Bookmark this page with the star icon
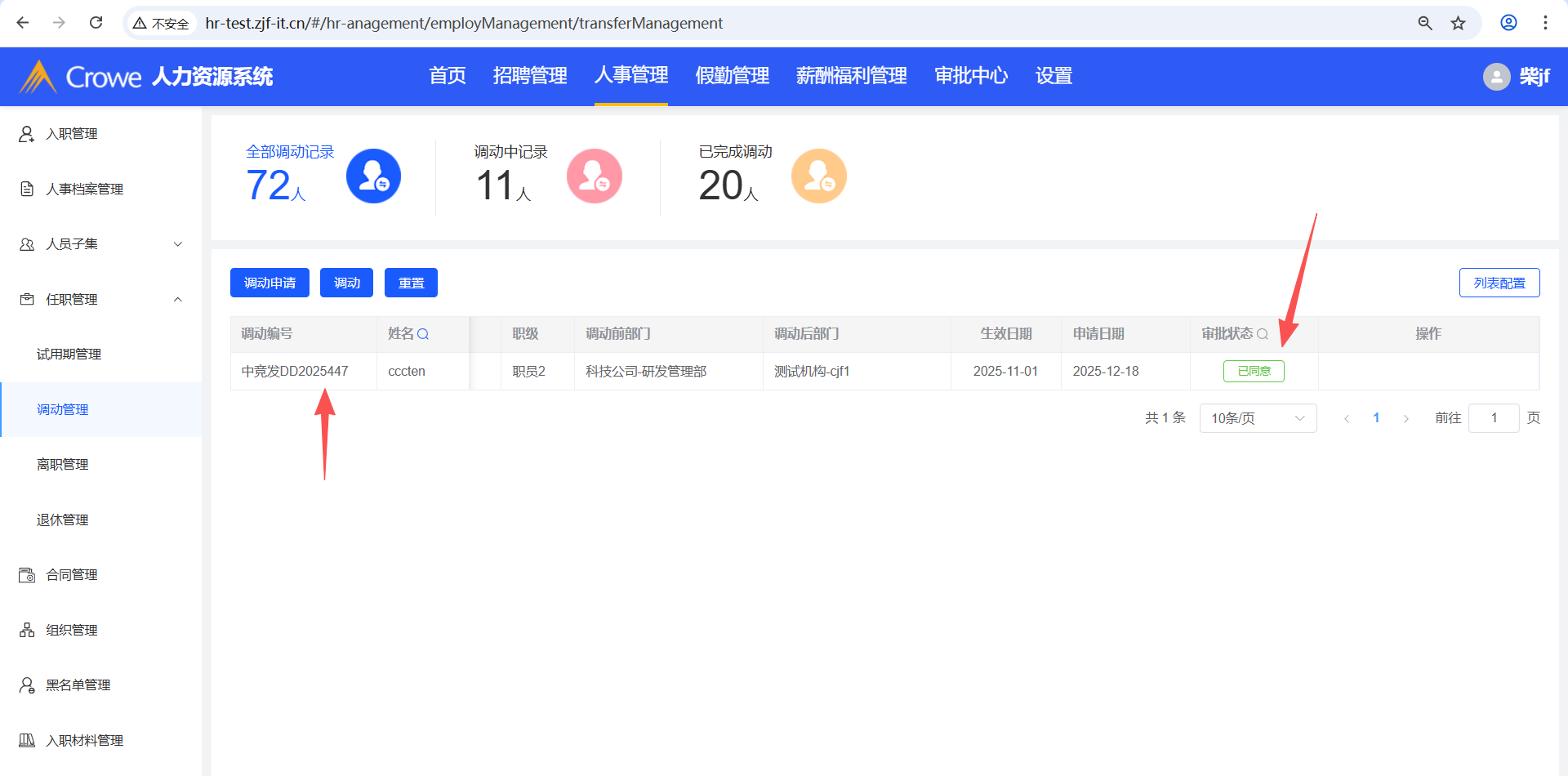Screen dimensions: 1568x776 click(x=1459, y=23)
